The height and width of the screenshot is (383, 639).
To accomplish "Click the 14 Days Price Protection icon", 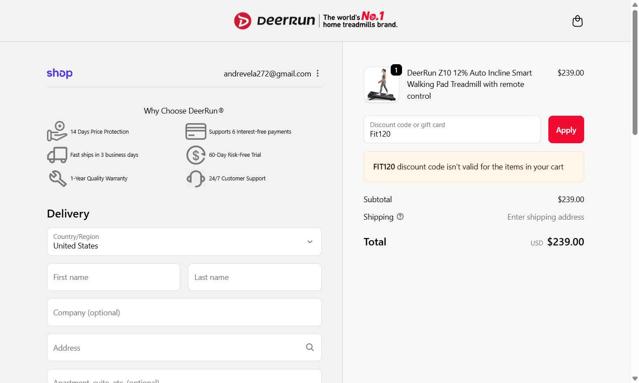I will pyautogui.click(x=57, y=131).
